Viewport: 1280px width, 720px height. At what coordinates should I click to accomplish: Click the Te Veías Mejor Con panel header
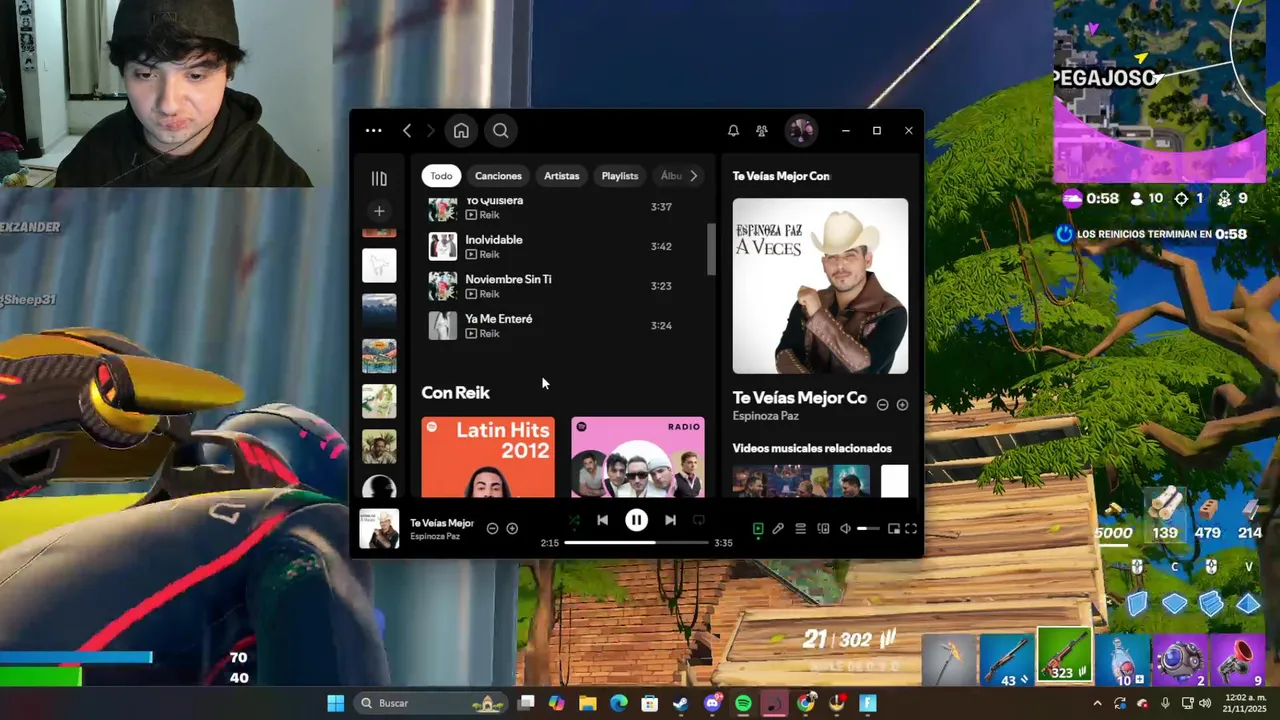781,176
